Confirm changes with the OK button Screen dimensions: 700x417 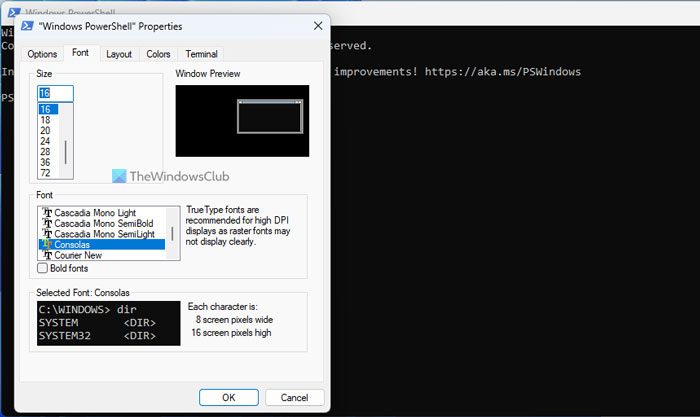point(229,397)
